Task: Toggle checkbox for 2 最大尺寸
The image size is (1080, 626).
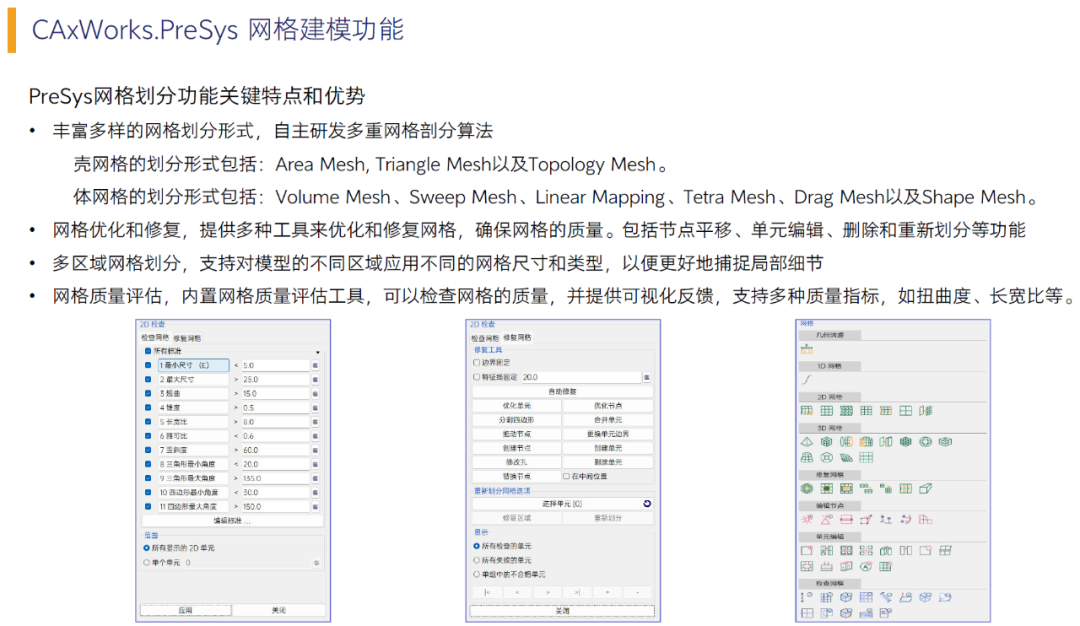Action: click(x=148, y=379)
